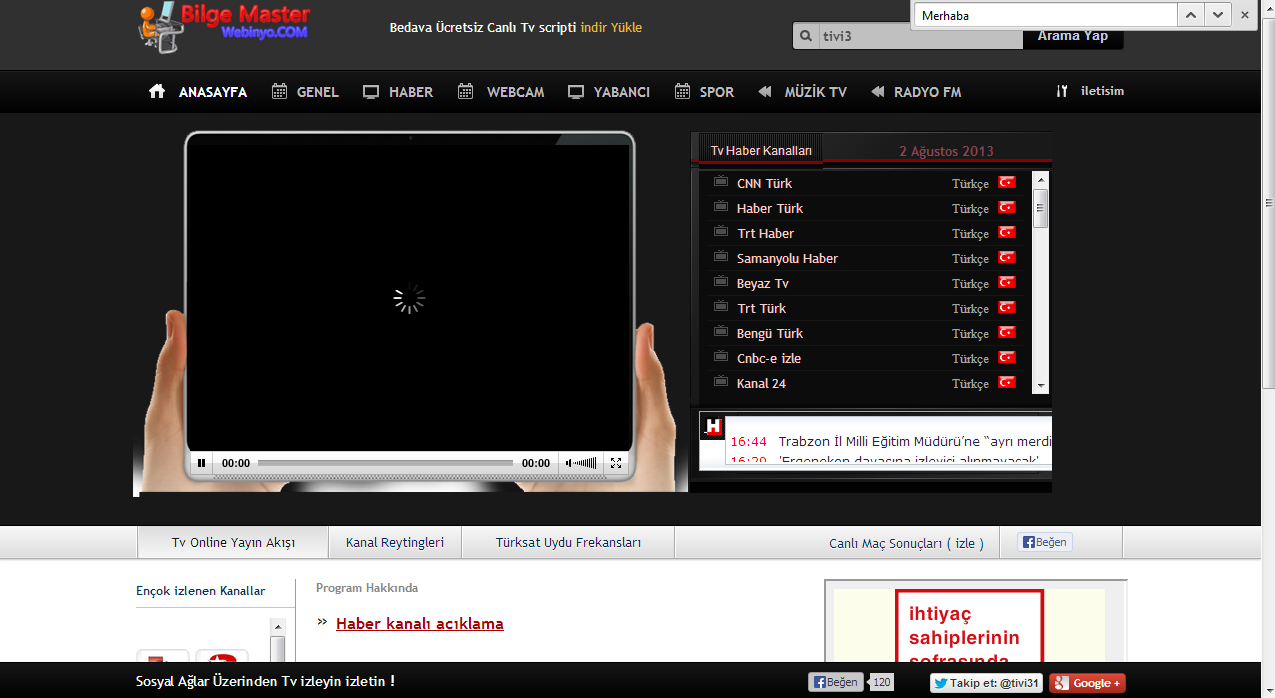The height and width of the screenshot is (698, 1275).
Task: Click the TV icon next to Trt Haber
Action: point(720,232)
